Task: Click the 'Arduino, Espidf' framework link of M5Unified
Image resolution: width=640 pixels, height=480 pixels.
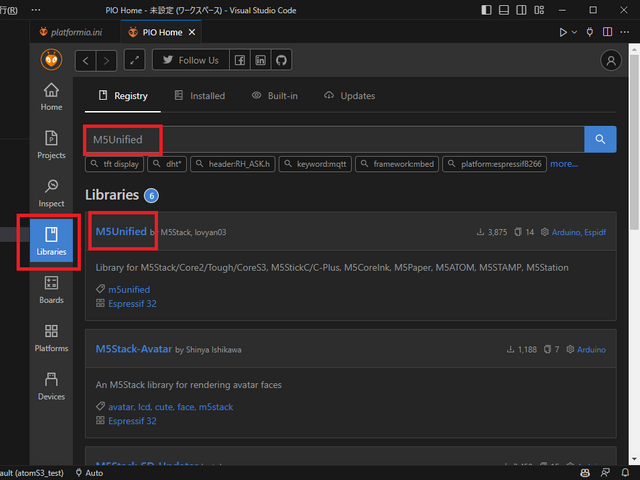Action: click(579, 232)
